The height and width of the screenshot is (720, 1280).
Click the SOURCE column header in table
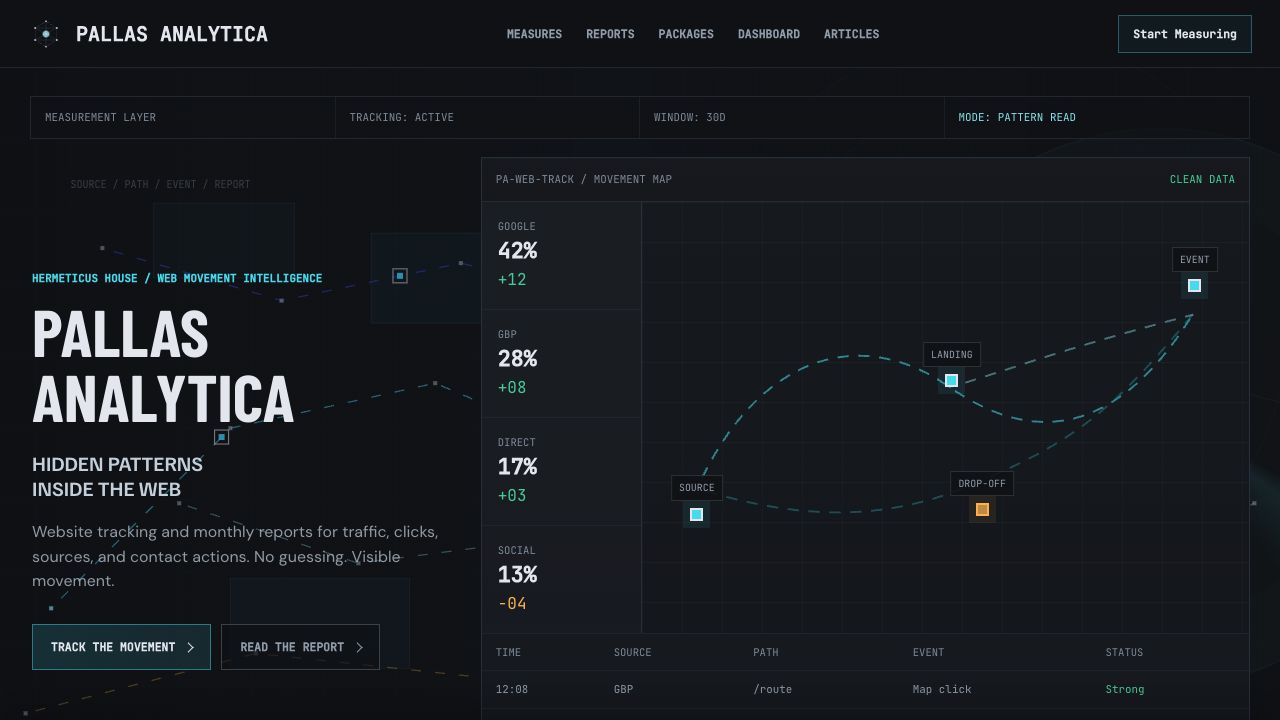click(632, 652)
